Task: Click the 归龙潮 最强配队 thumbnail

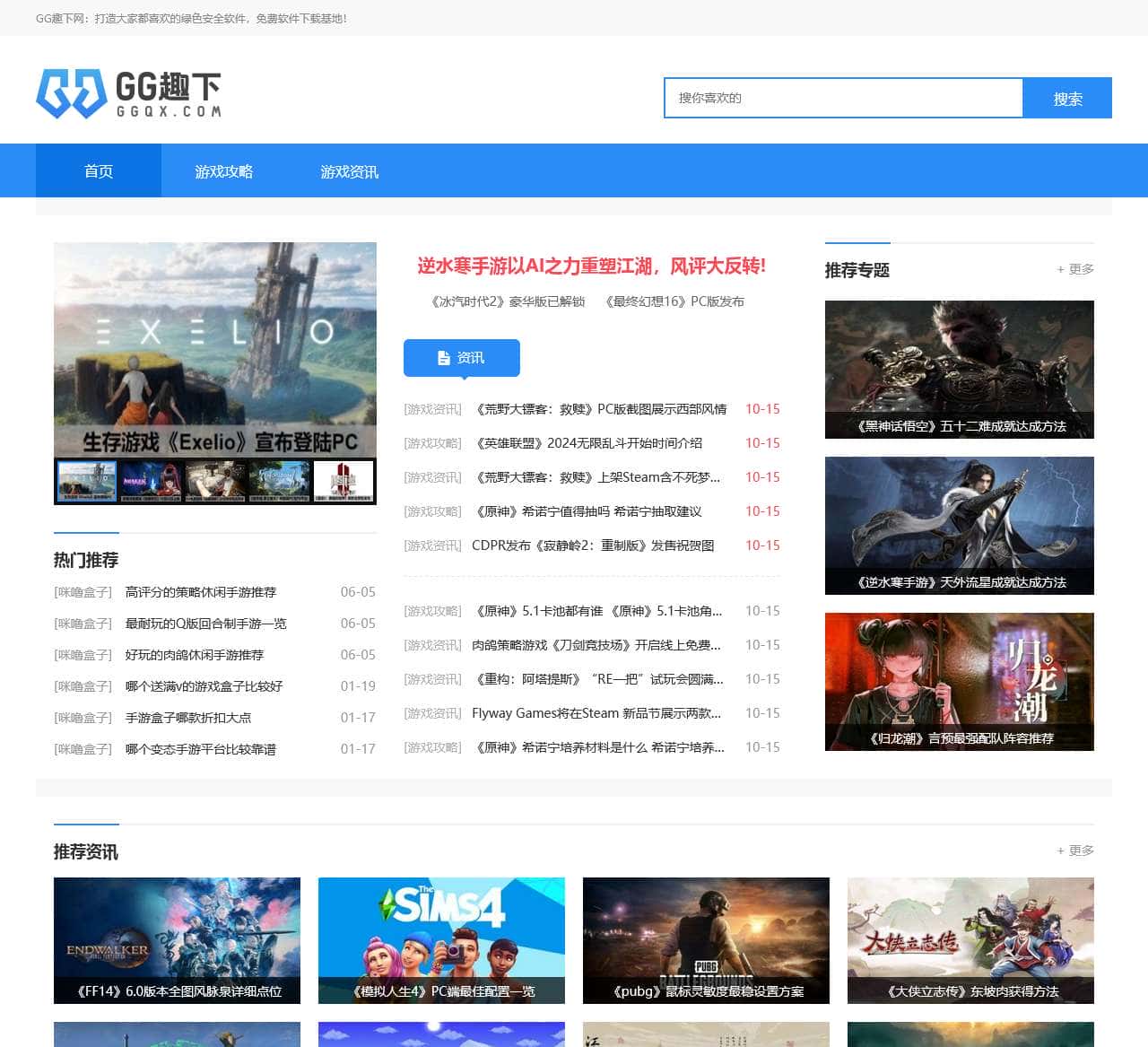Action: (x=959, y=681)
